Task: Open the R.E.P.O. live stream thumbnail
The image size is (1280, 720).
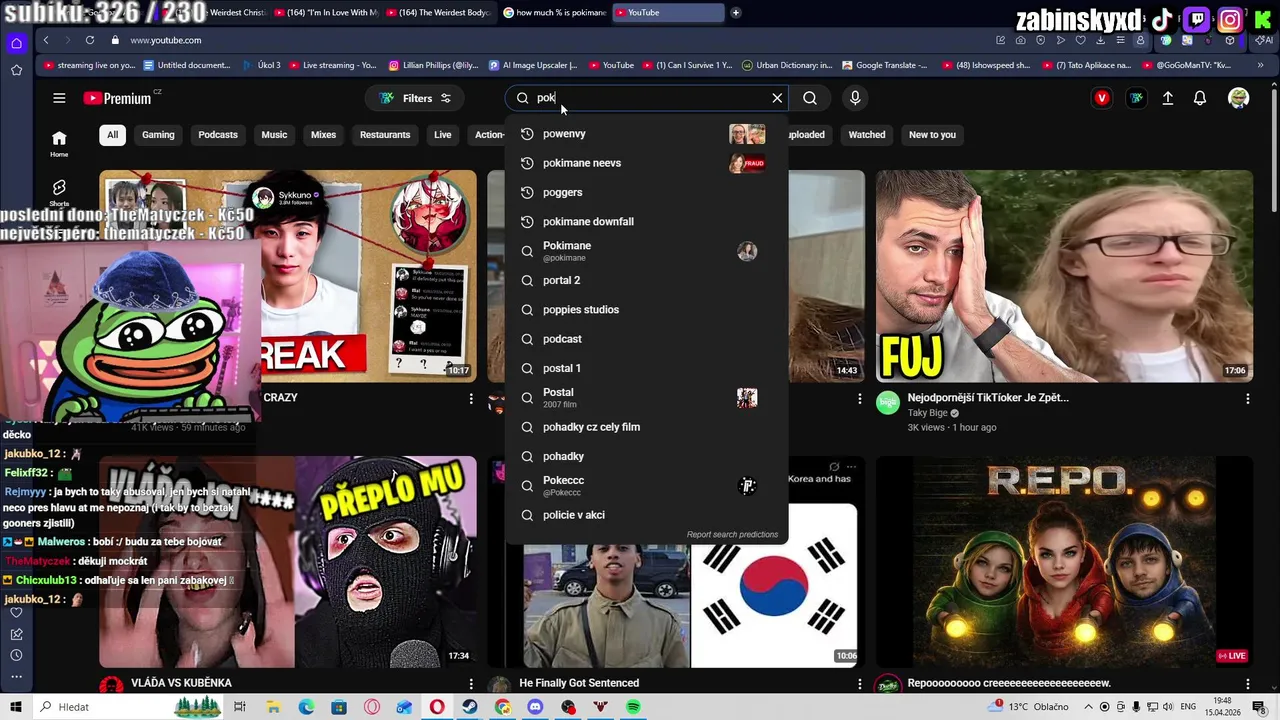Action: pos(1064,562)
